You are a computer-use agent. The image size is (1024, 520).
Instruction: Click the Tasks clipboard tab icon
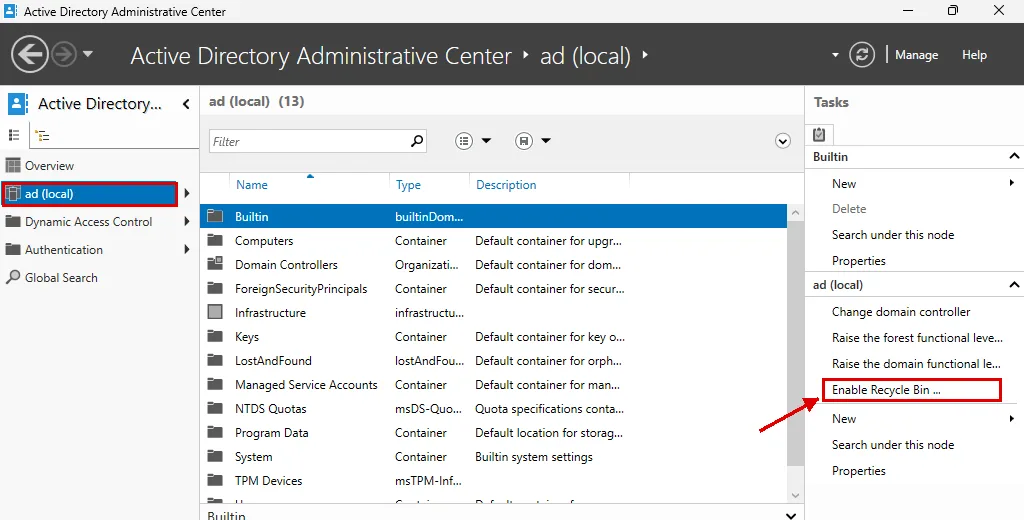click(819, 134)
